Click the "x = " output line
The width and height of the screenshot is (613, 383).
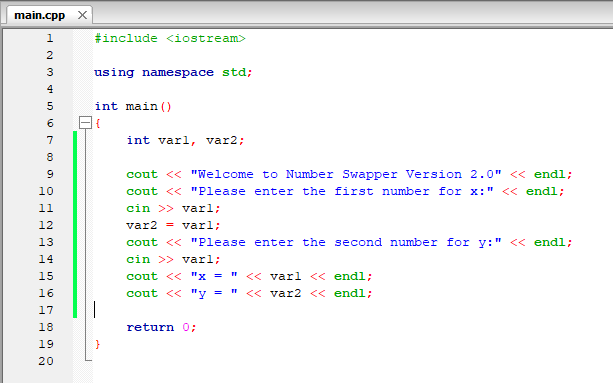click(x=249, y=276)
